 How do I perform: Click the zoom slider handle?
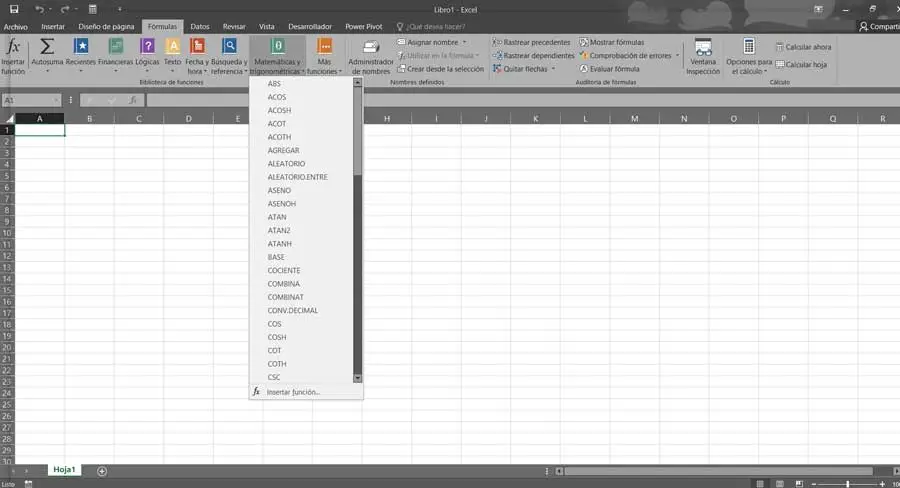(x=848, y=484)
